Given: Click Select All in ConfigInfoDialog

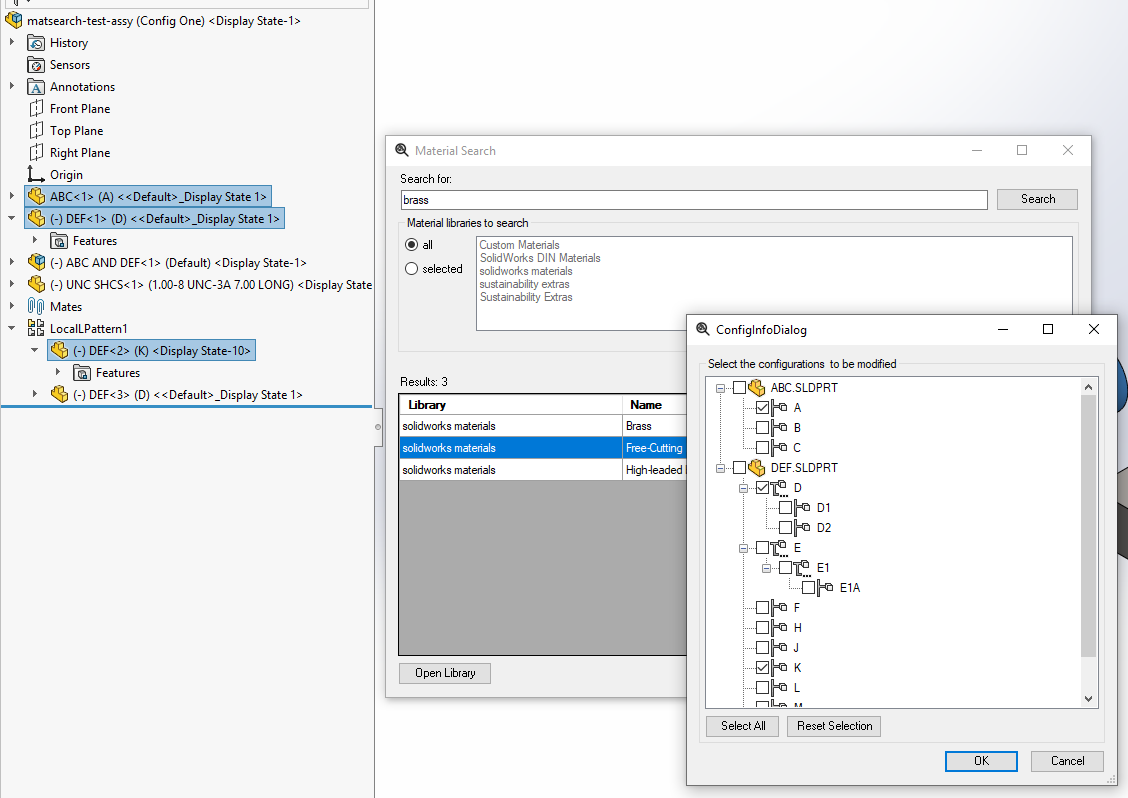Looking at the screenshot, I should [x=742, y=726].
